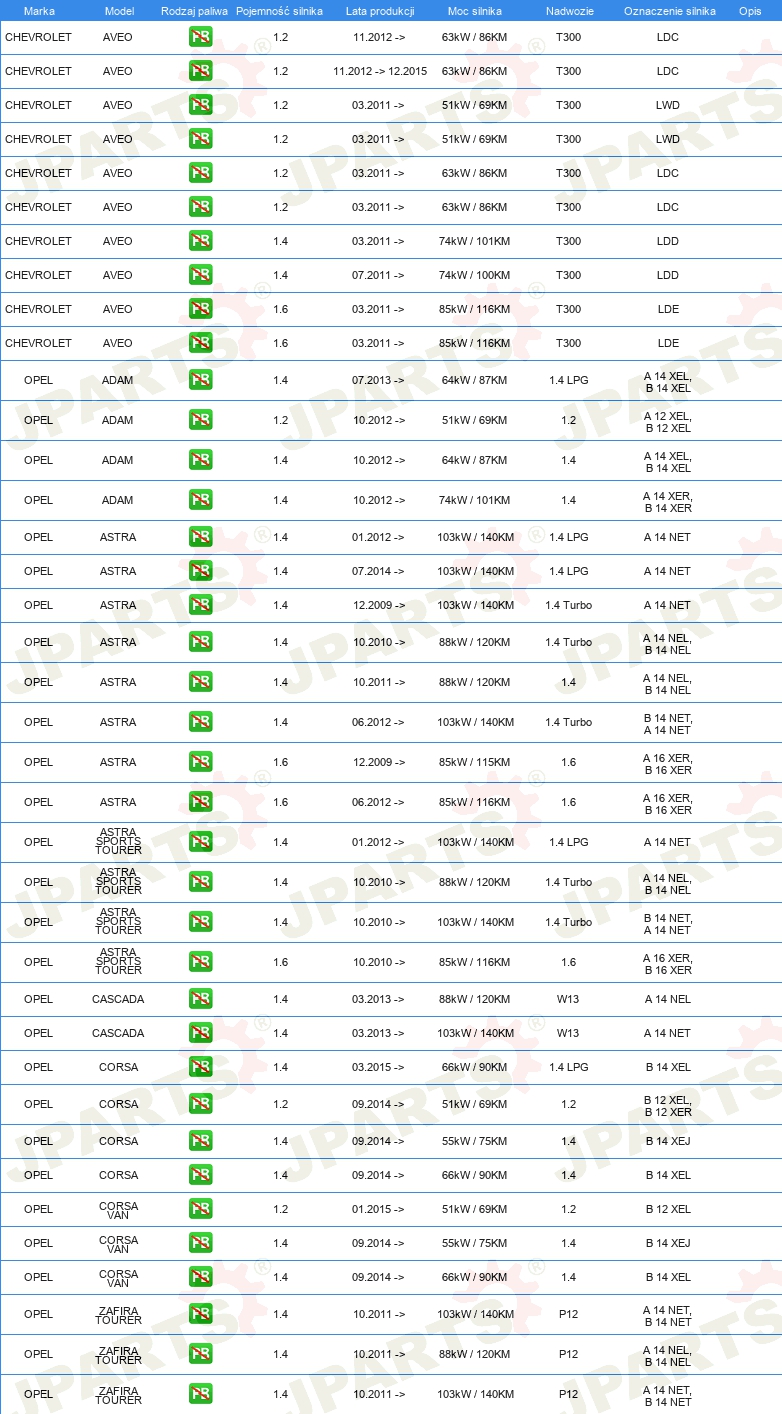Select CORSA VAN model cell in 1.2 row
Image resolution: width=782 pixels, height=1414 pixels.
118,1210
